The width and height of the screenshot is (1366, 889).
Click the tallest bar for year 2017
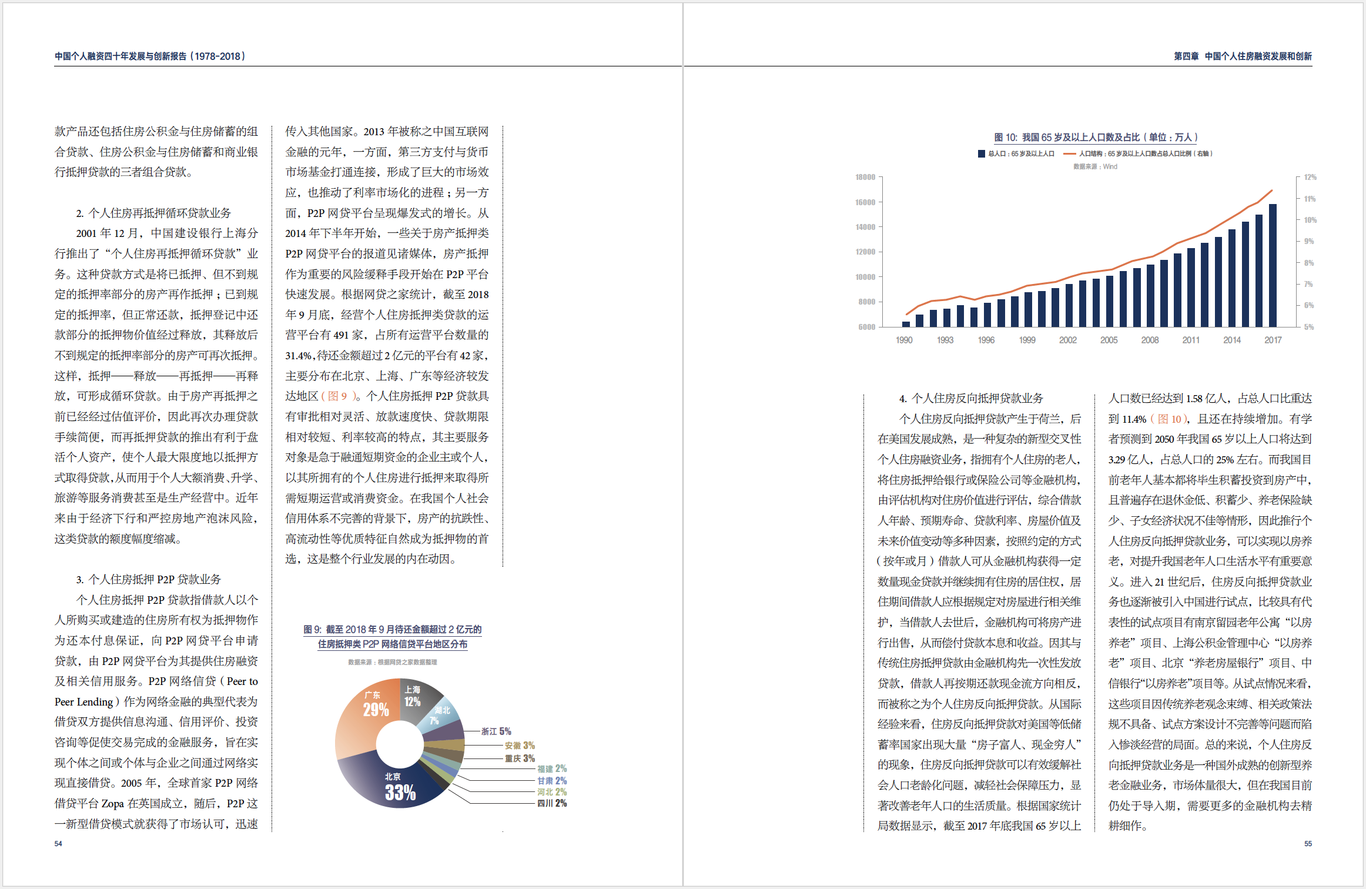[x=1273, y=265]
